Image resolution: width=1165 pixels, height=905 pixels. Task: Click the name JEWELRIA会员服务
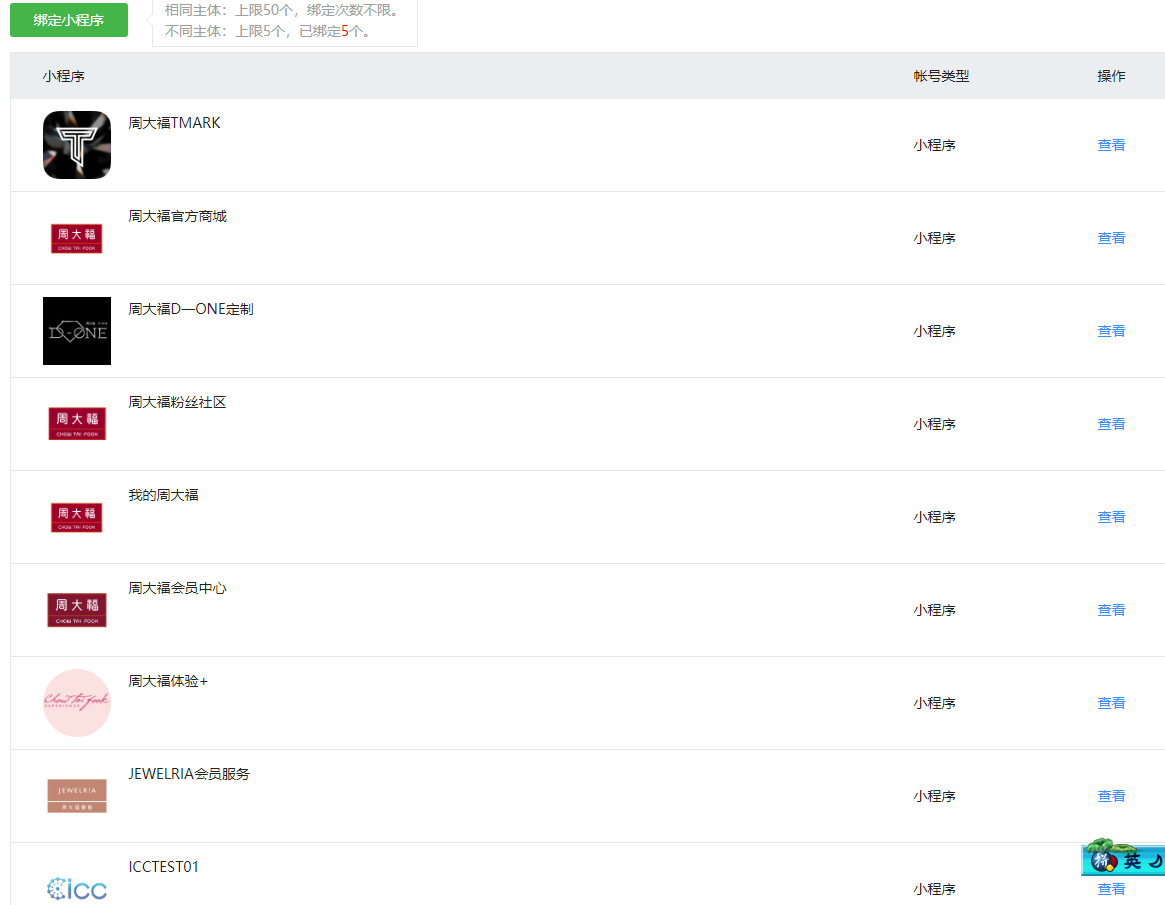(189, 773)
